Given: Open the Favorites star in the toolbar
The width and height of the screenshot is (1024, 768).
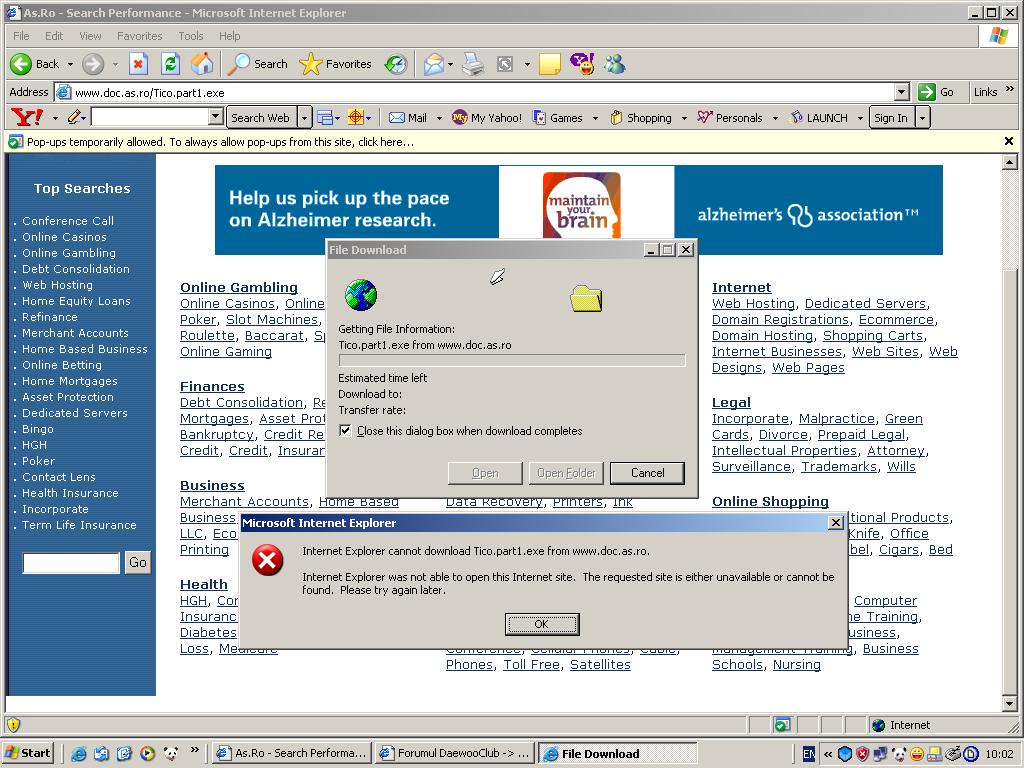Looking at the screenshot, I should click(x=336, y=63).
